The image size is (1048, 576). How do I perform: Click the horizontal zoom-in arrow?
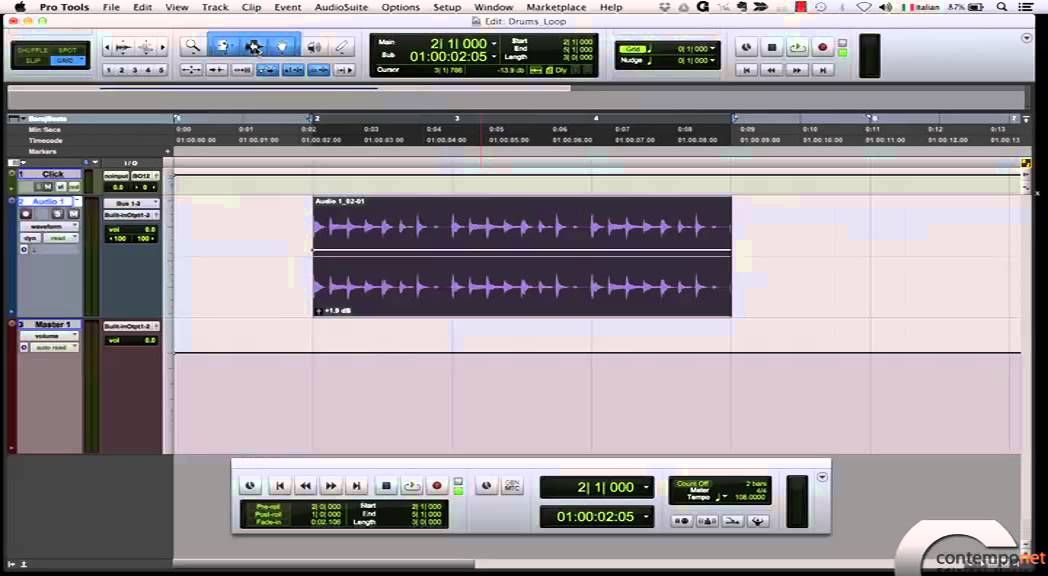pyautogui.click(x=162, y=47)
